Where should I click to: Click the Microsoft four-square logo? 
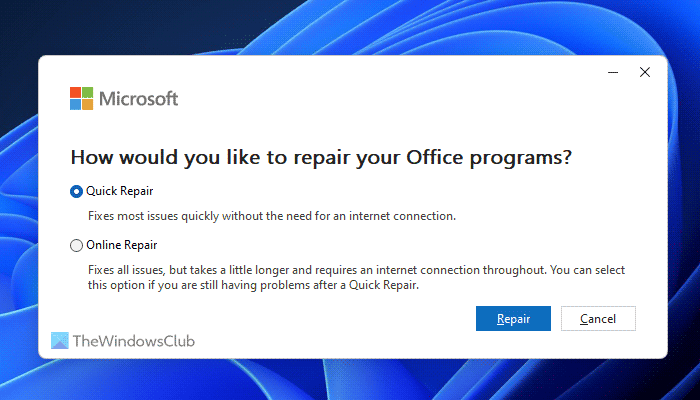(81, 98)
